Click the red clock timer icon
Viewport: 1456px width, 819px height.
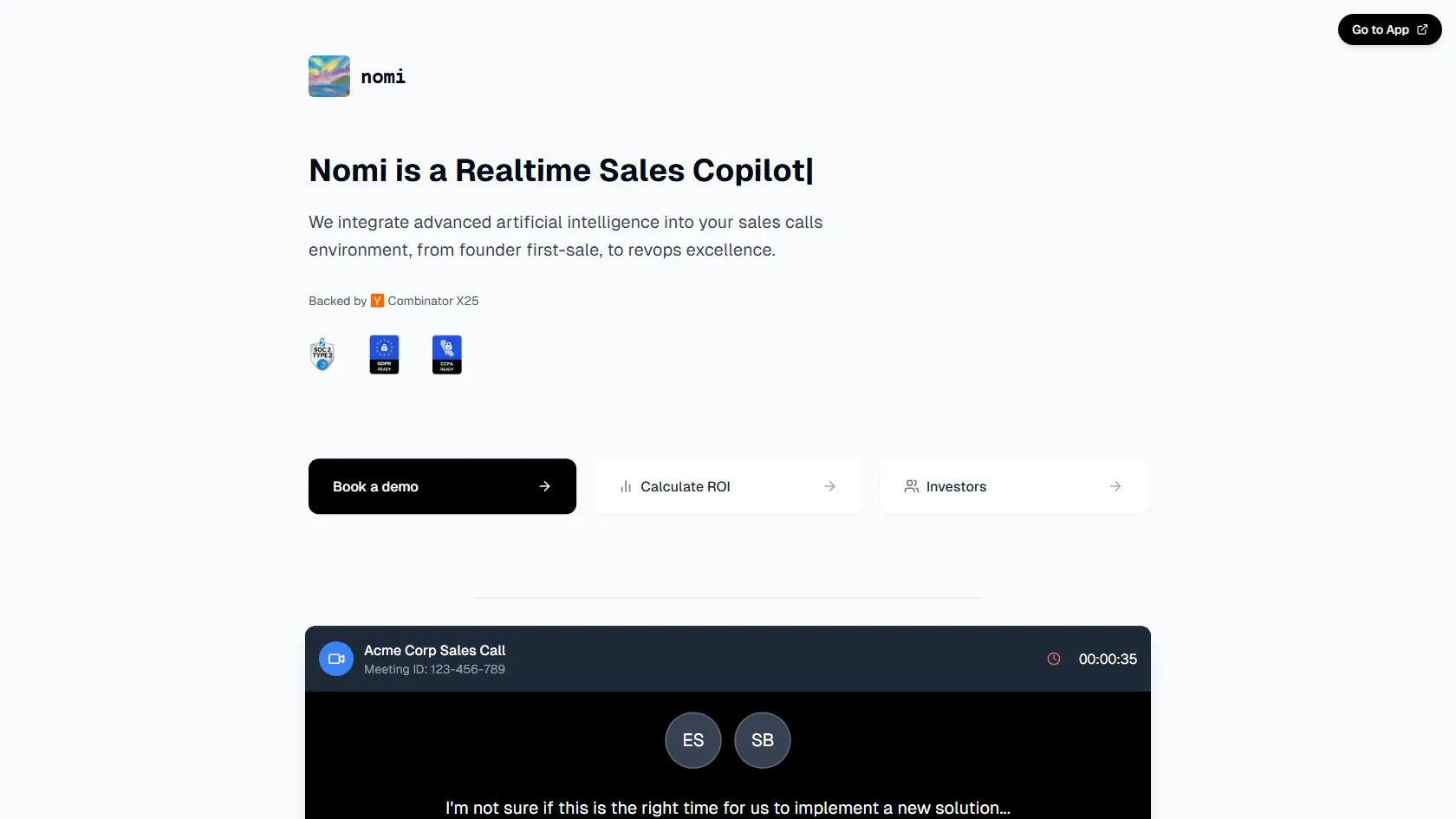point(1054,659)
